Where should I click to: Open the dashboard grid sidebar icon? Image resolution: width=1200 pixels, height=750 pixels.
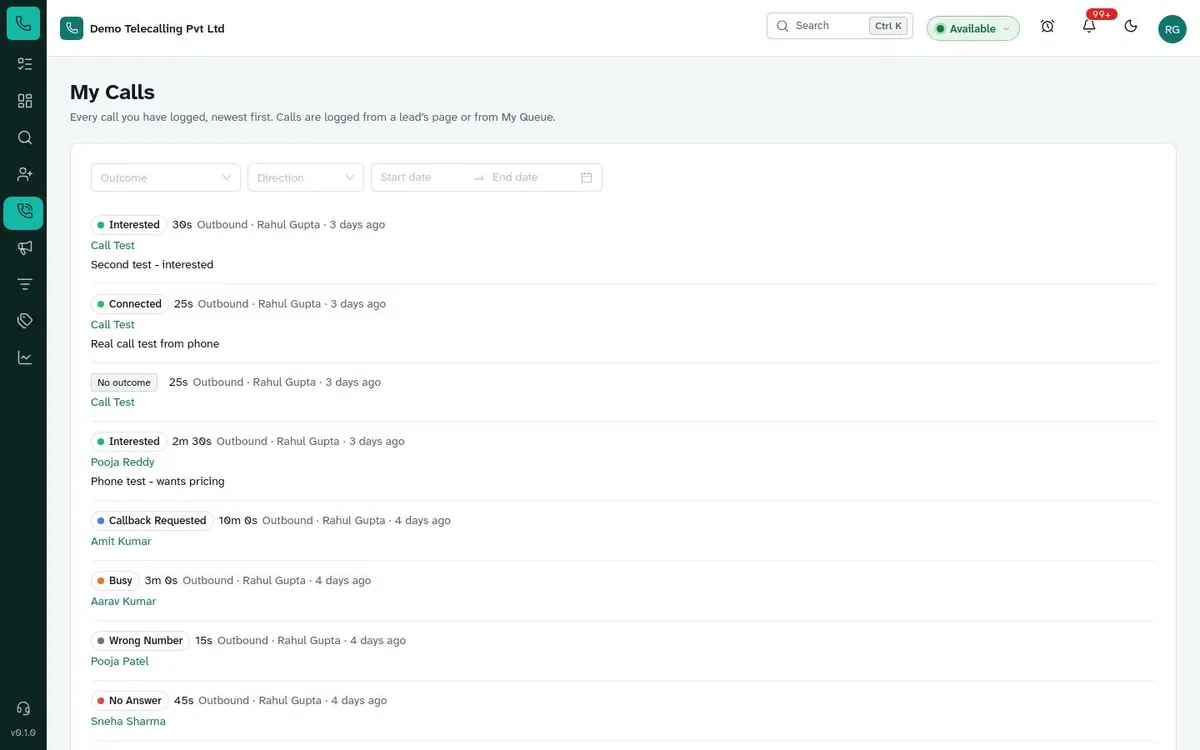(x=25, y=101)
